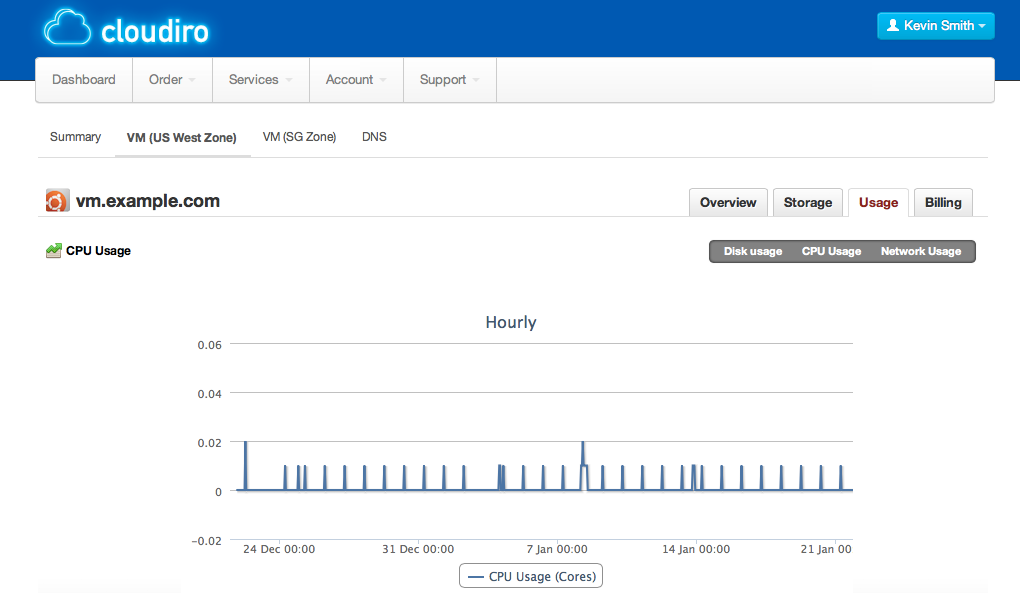
Task: Expand the Order menu
Action: point(172,79)
